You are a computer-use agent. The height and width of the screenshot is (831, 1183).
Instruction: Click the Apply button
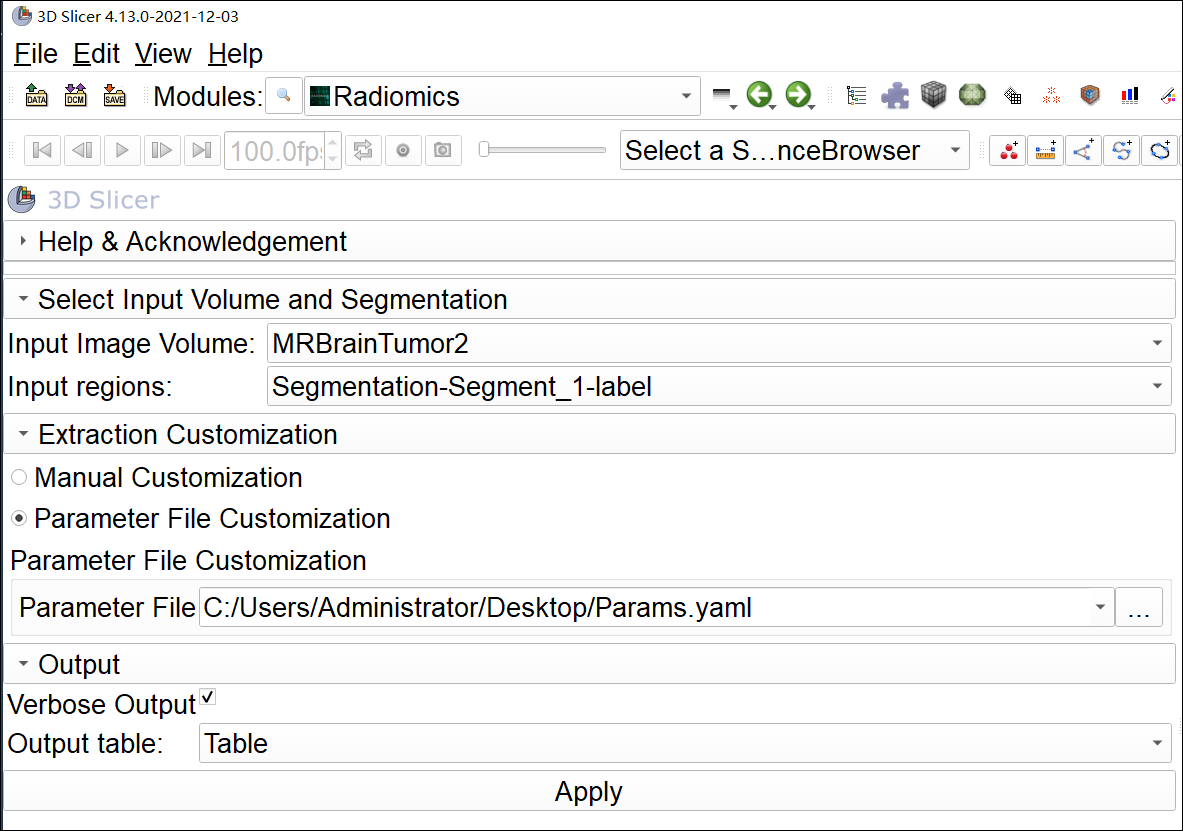coord(589,792)
